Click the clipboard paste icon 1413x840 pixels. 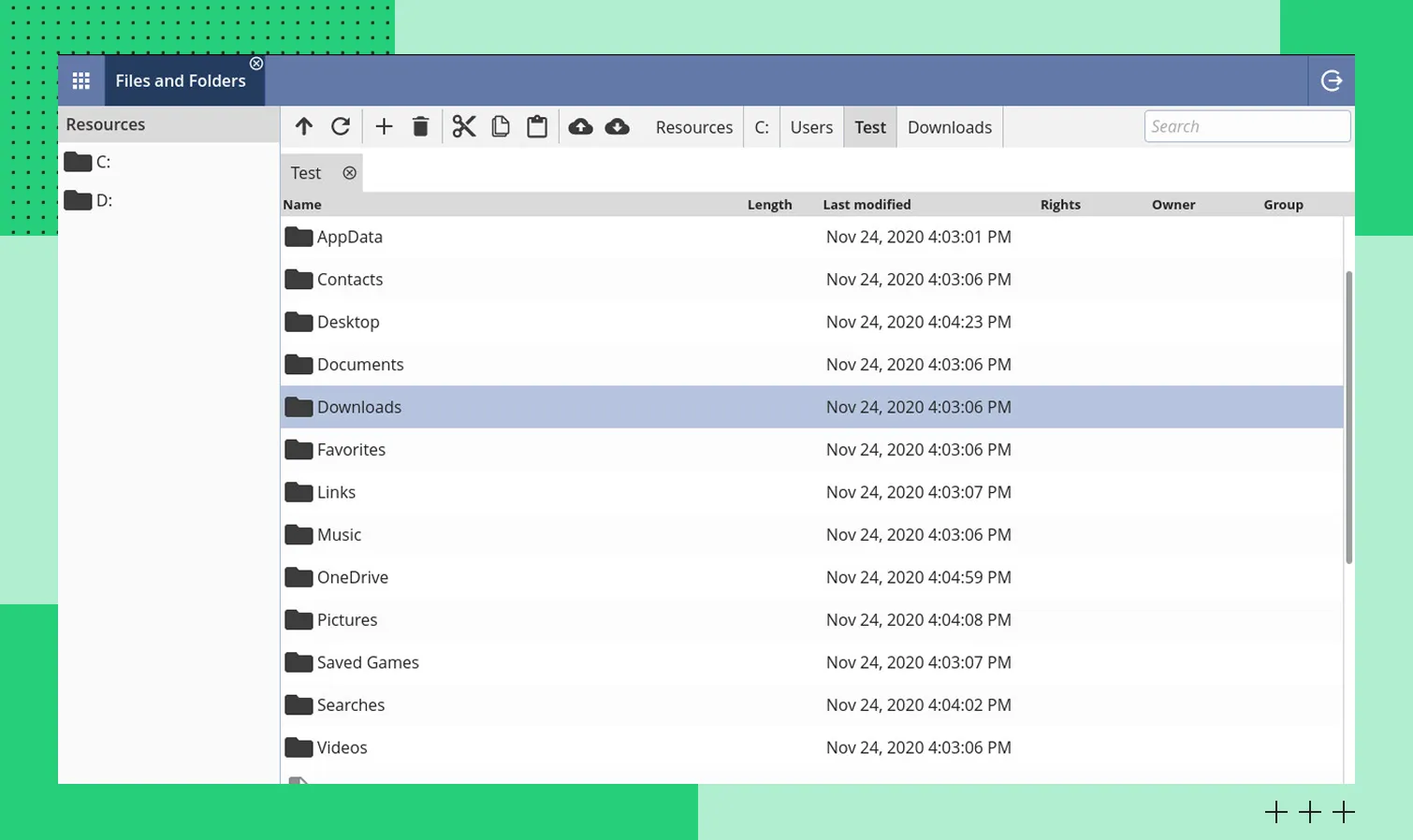point(537,127)
